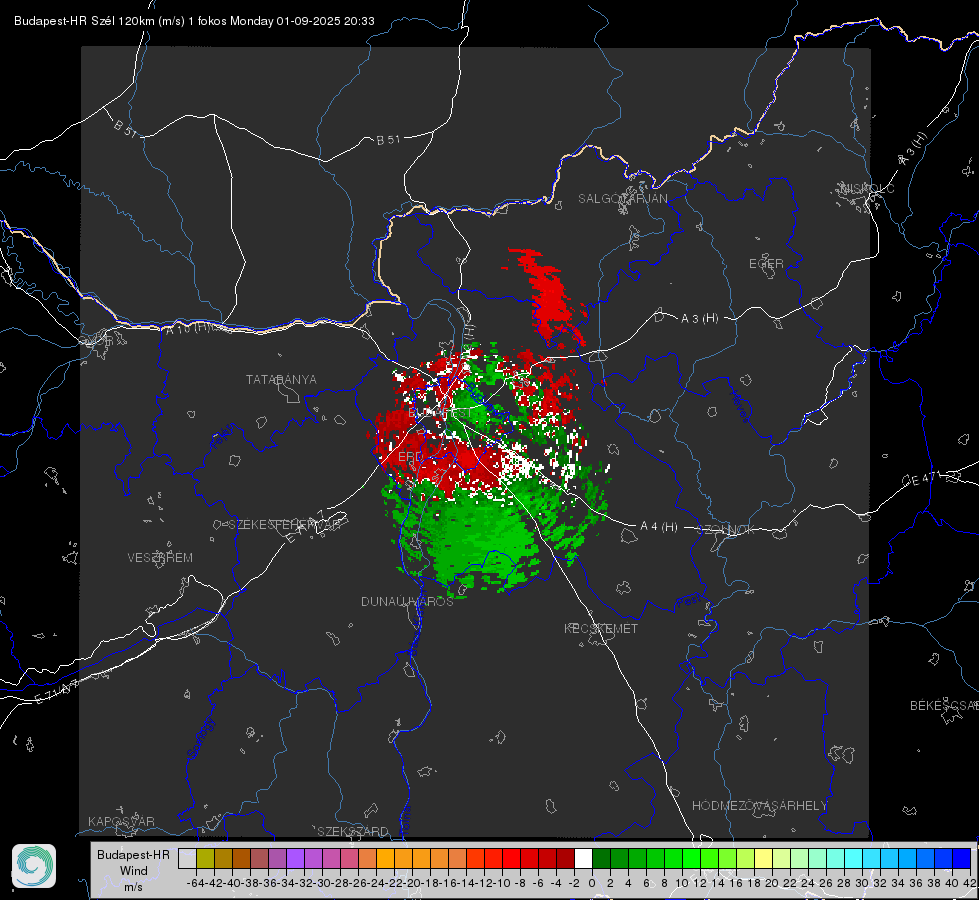Click the 'A 3 (H)' label west of Eger
This screenshot has width=979, height=900.
click(699, 319)
